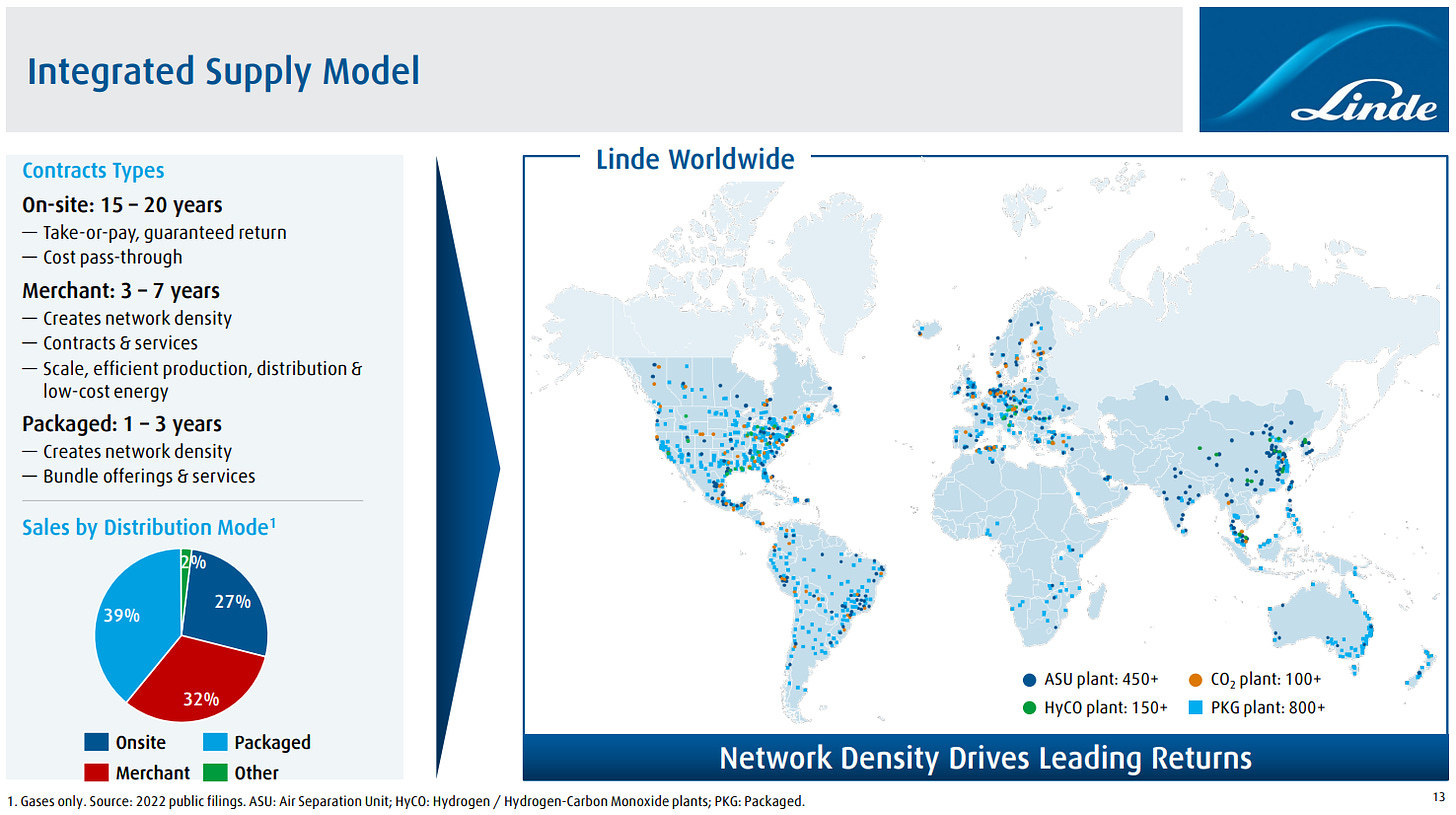
Task: Click the CO2 plant legend dot
Action: (1195, 680)
